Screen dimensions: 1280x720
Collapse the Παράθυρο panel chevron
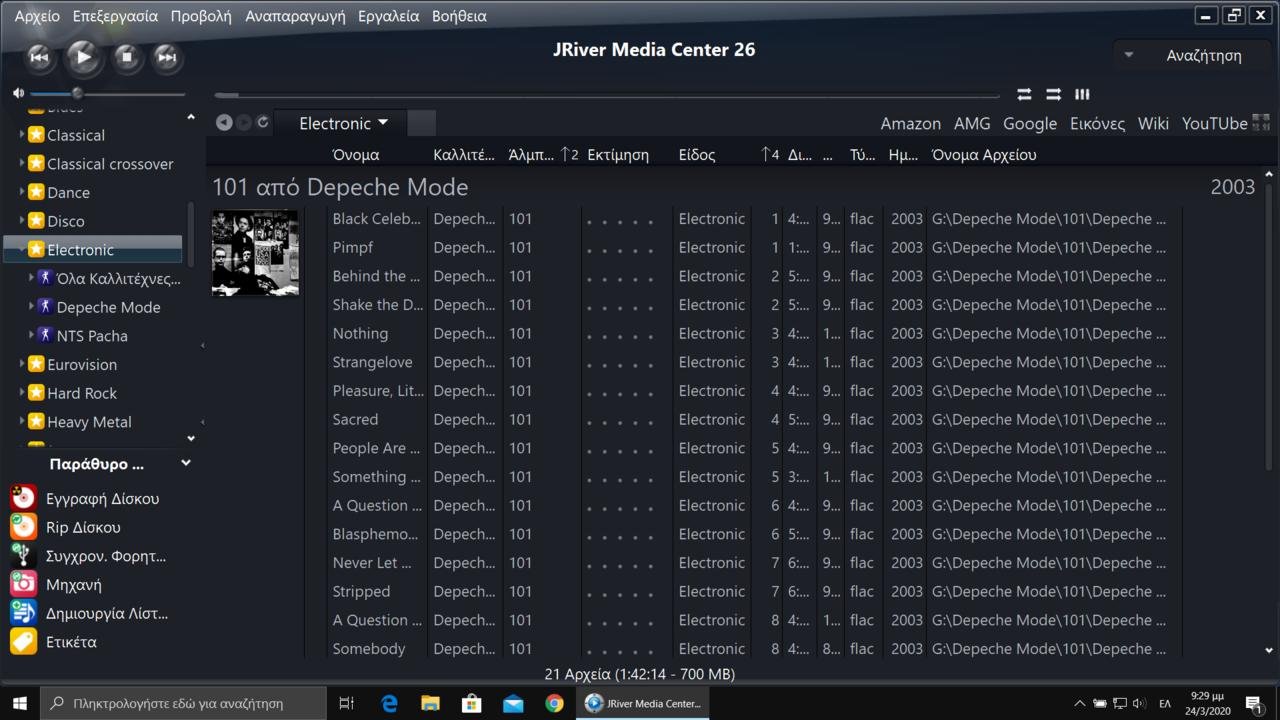pos(185,463)
